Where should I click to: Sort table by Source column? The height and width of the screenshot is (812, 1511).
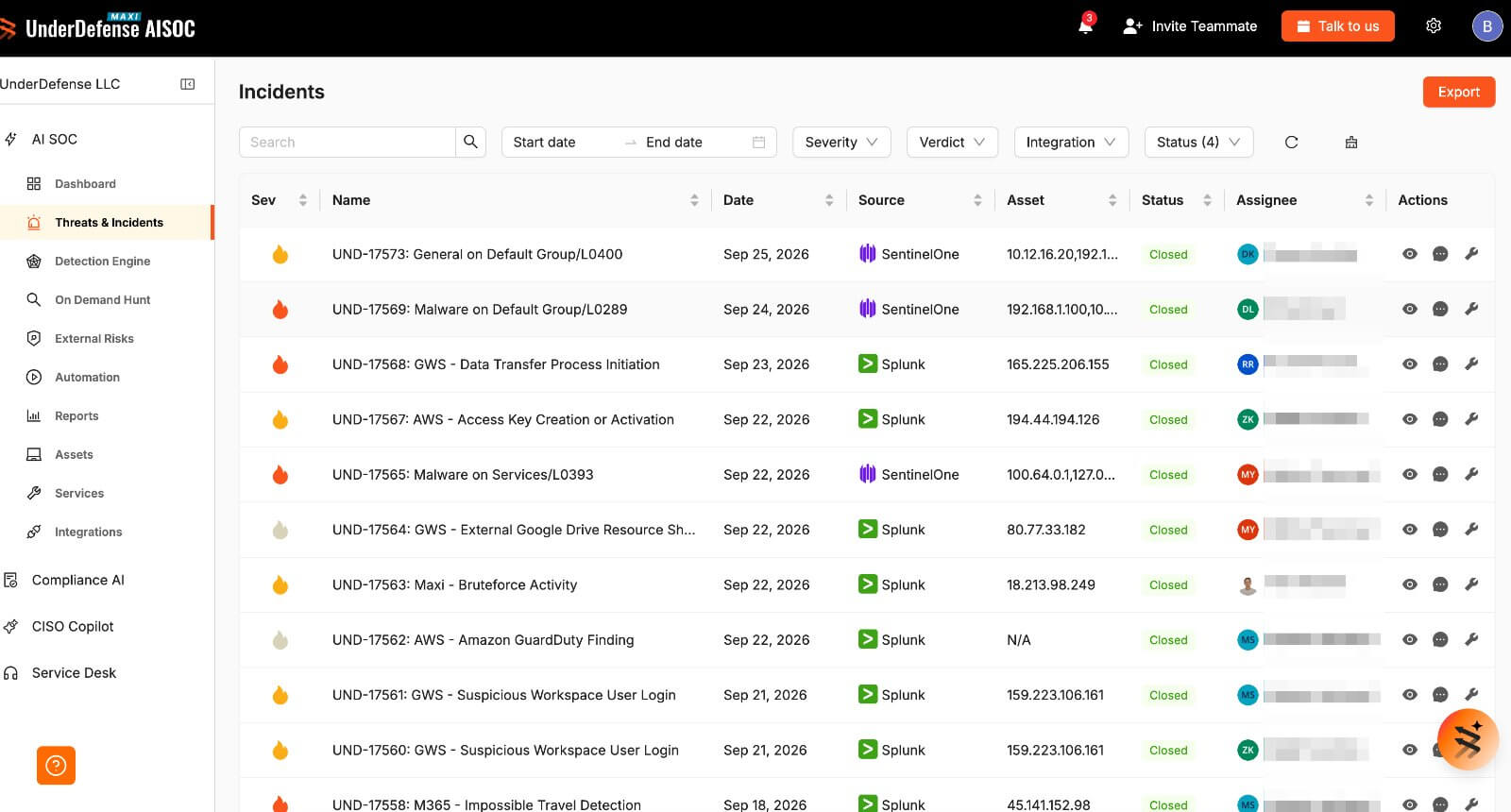[977, 200]
